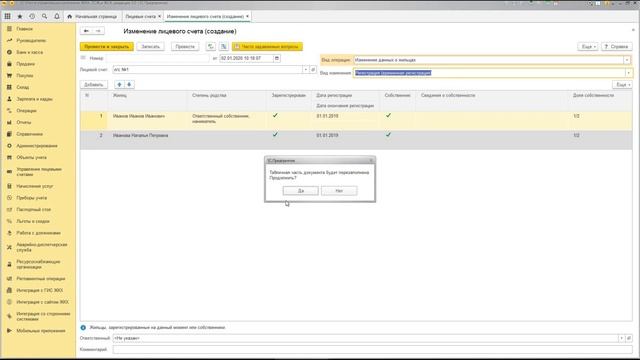Switch to the Начальная страница tab
The image size is (640, 360).
point(92,16)
